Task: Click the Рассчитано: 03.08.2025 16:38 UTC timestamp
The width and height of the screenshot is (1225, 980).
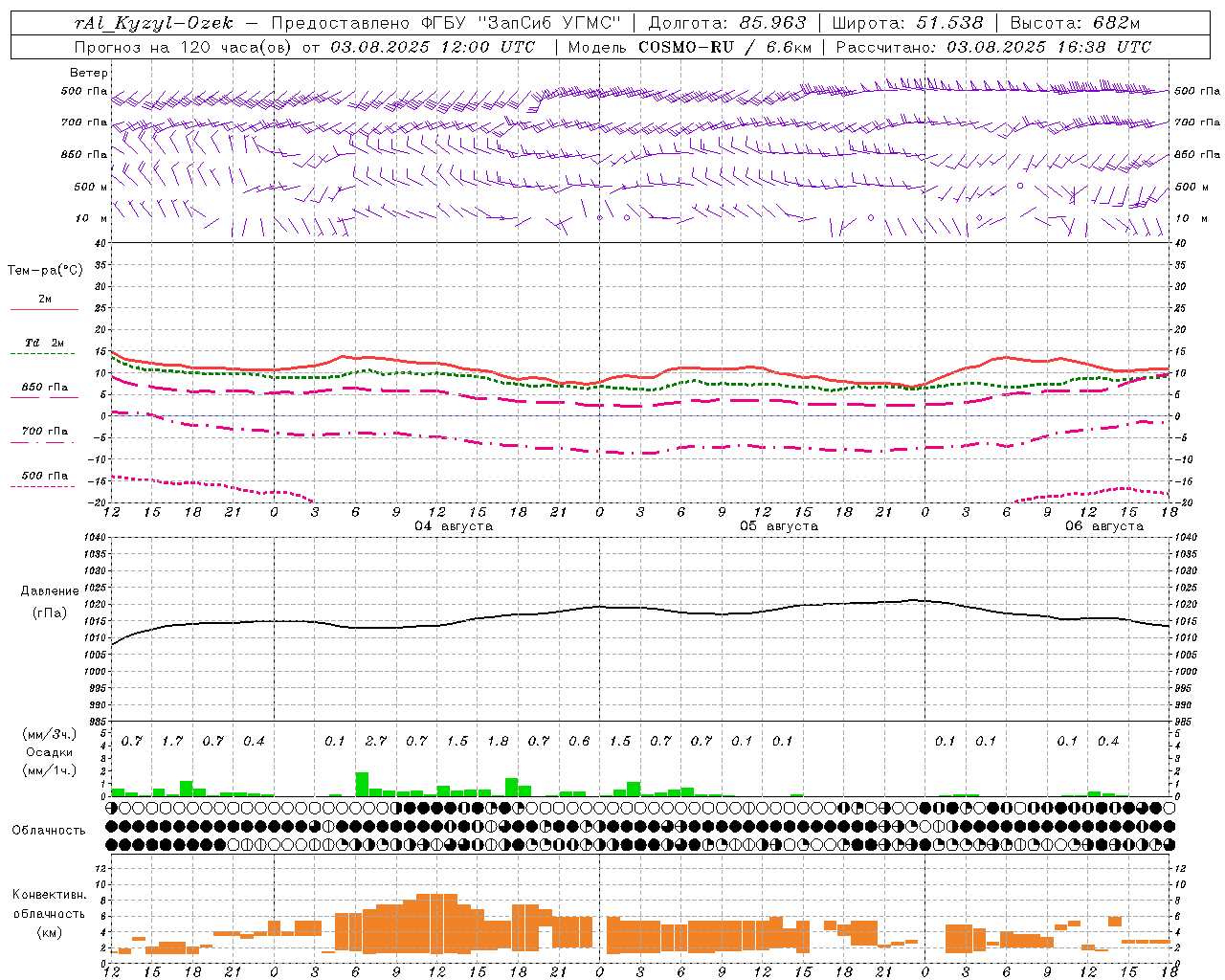Action: coord(994,47)
